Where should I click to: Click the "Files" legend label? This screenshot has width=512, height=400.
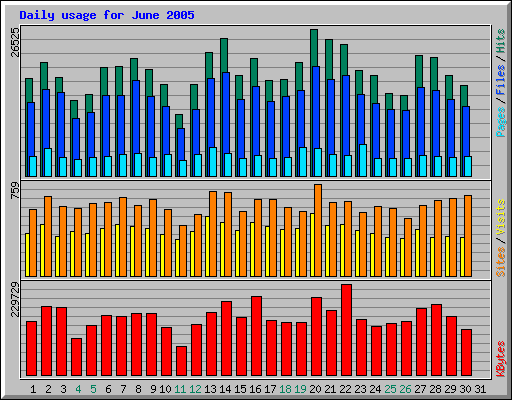[500, 80]
